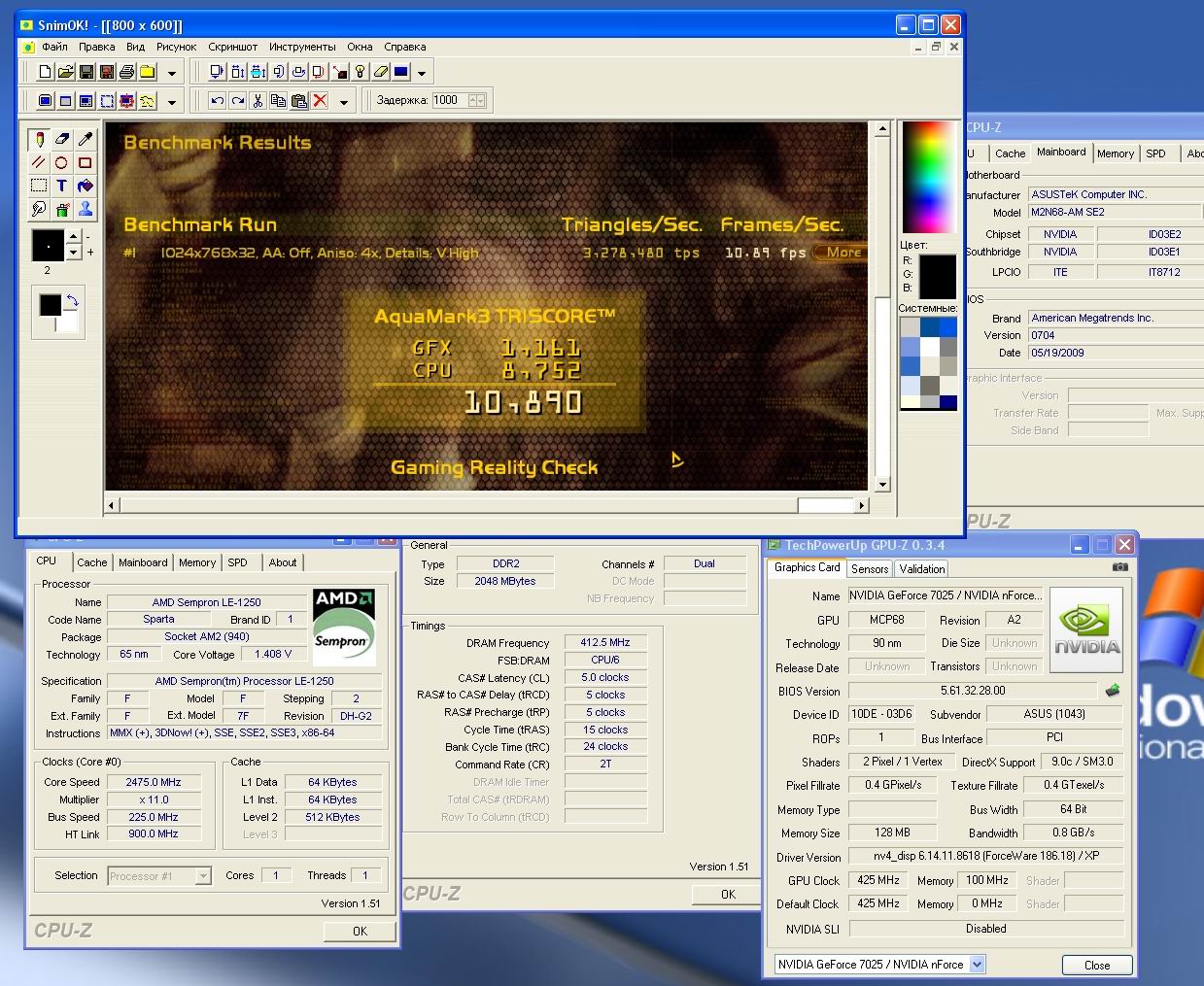Click the horizontal scrollbar left arrow
The height and width of the screenshot is (986, 1204).
click(x=112, y=505)
